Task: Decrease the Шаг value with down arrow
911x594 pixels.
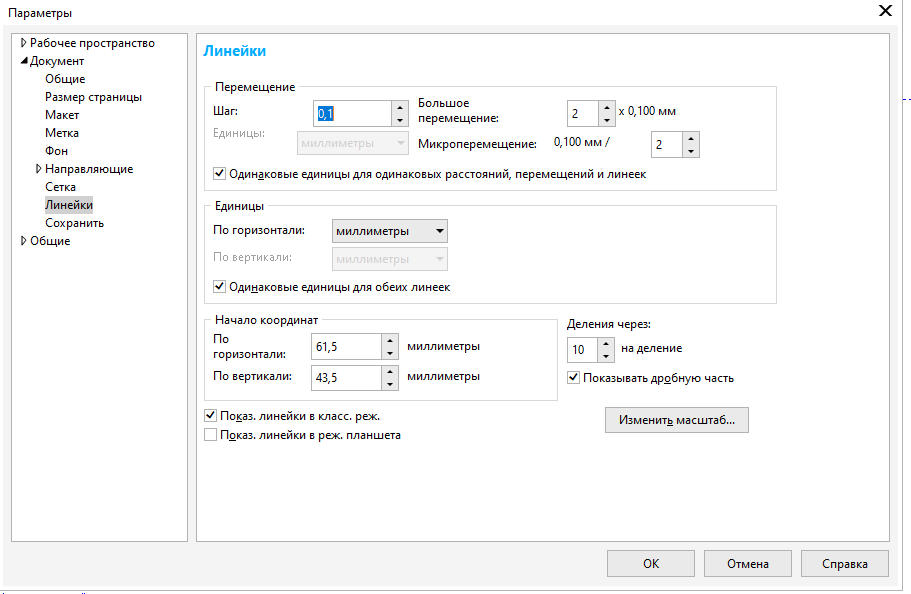Action: 400,120
